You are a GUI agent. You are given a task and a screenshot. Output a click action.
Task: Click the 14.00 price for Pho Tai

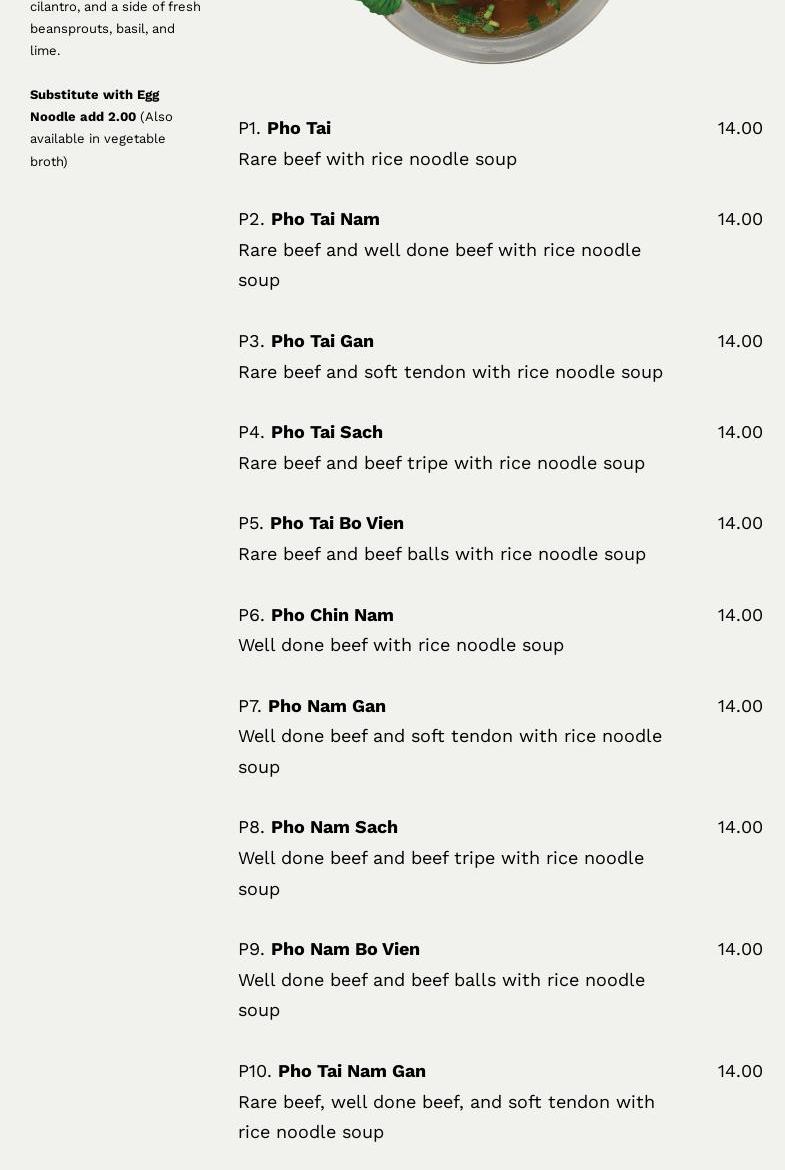[x=739, y=128]
